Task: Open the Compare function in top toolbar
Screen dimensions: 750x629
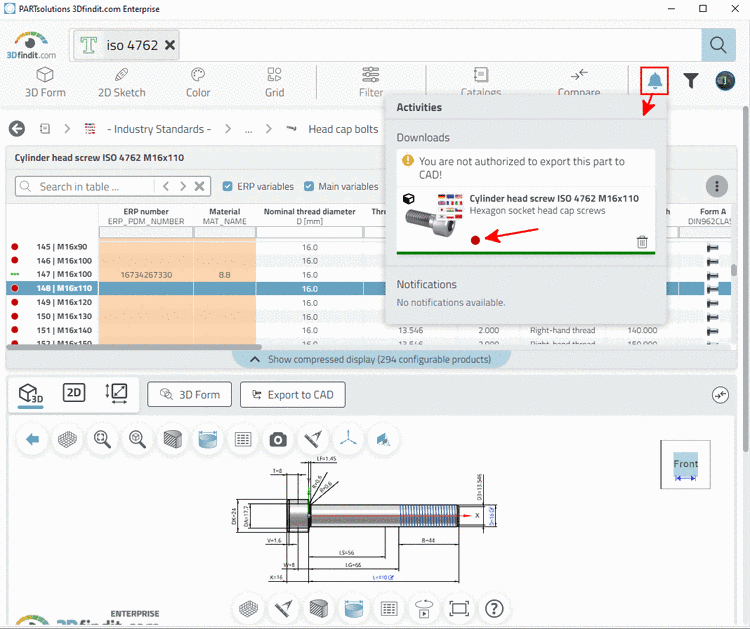Action: (x=579, y=82)
